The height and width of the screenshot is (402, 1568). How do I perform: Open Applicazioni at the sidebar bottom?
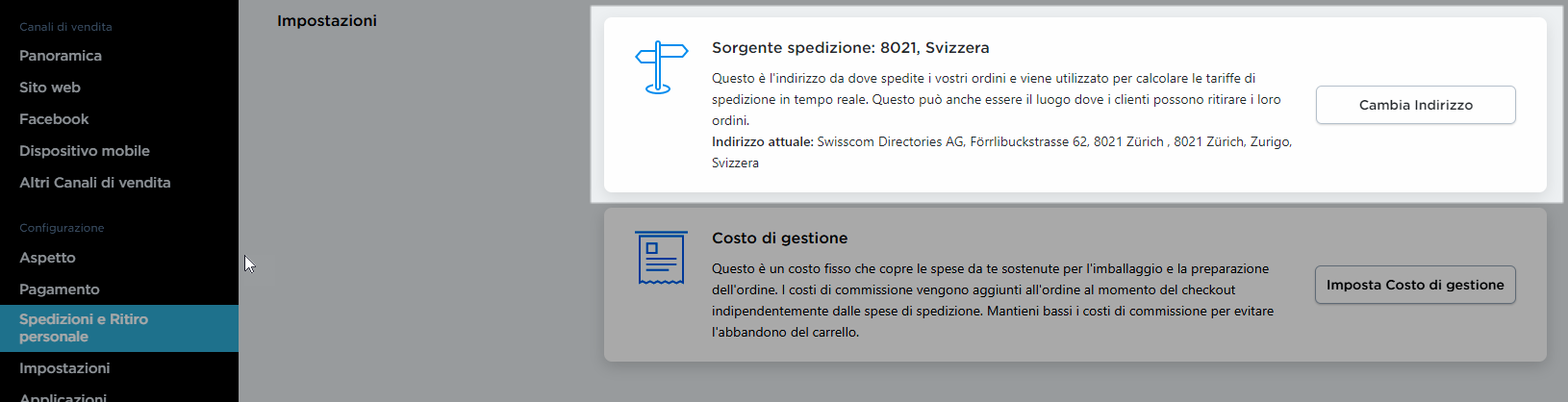[63, 397]
